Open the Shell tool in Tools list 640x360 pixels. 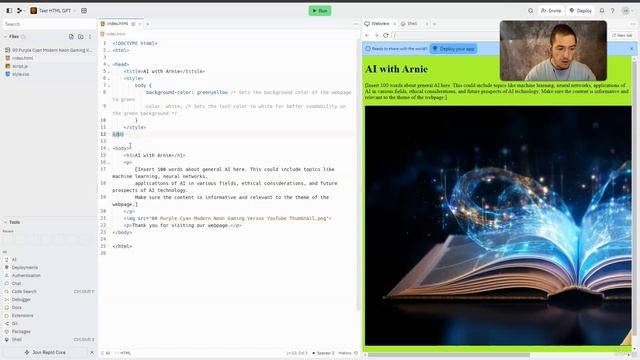pos(49,340)
